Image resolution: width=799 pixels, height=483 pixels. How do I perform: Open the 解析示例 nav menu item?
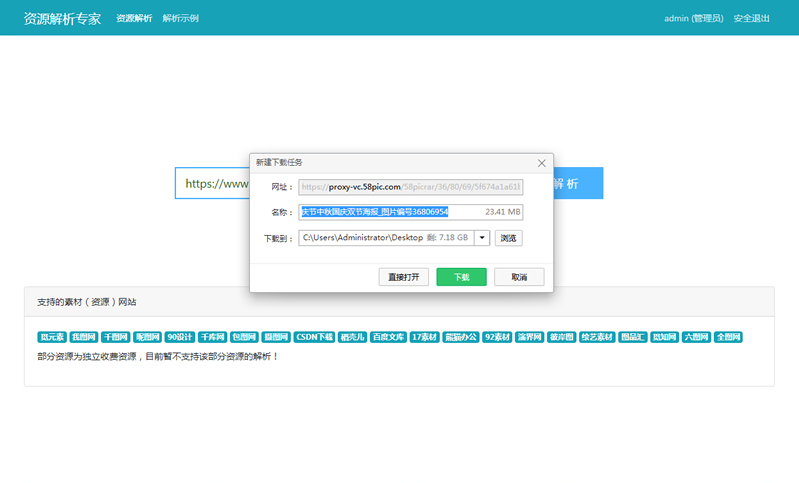point(180,18)
